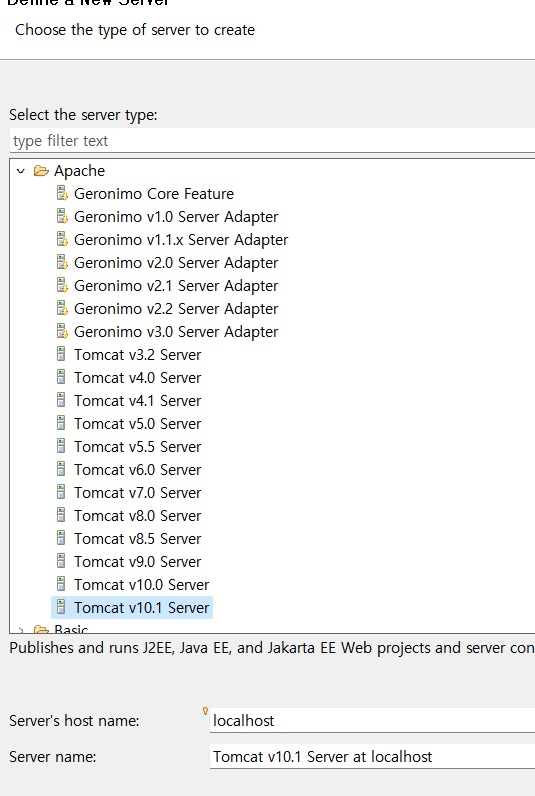Click the Tomcat v8.5 Server icon
Image resolution: width=535 pixels, height=796 pixels.
tap(61, 538)
